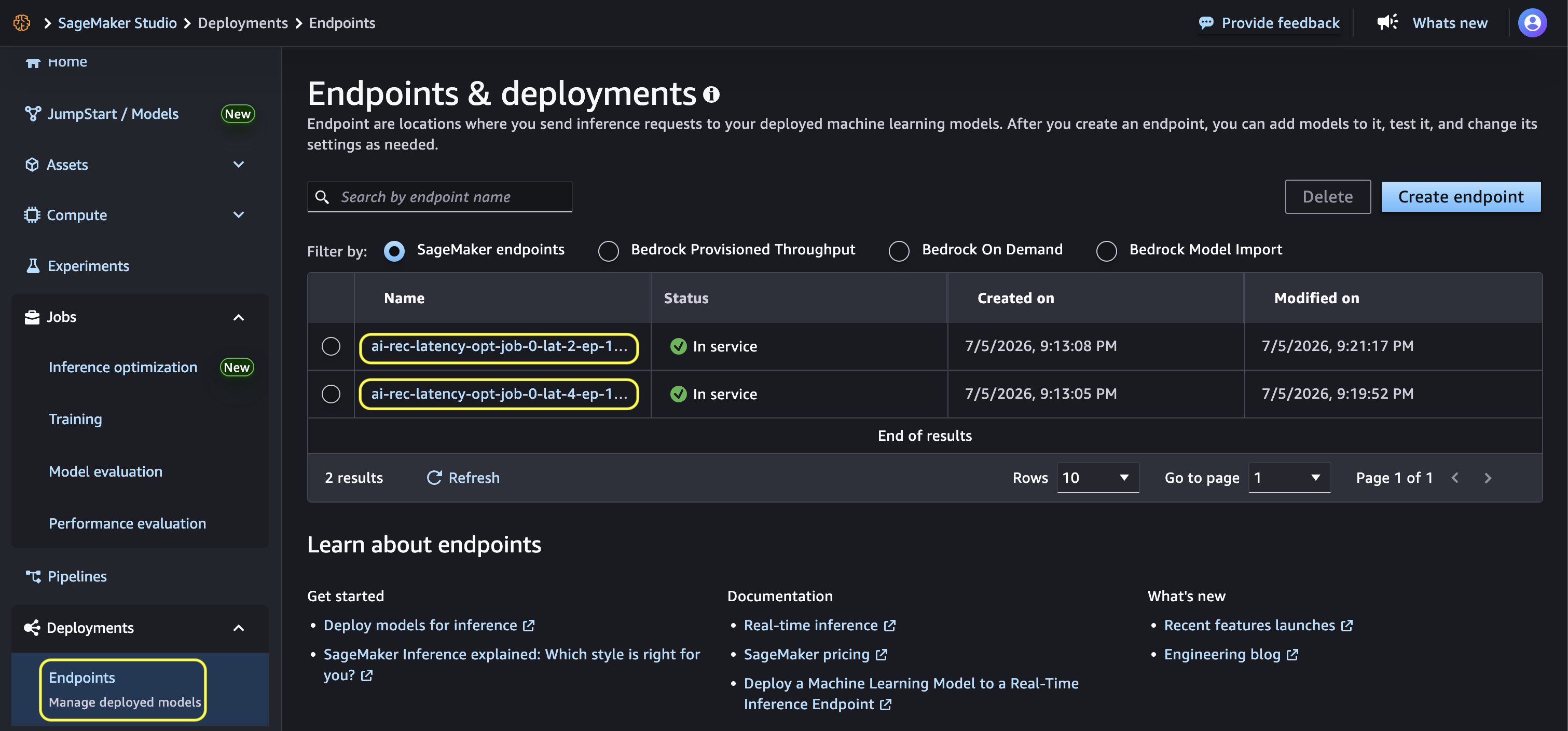
Task: Click the Create endpoint button
Action: 1461,197
